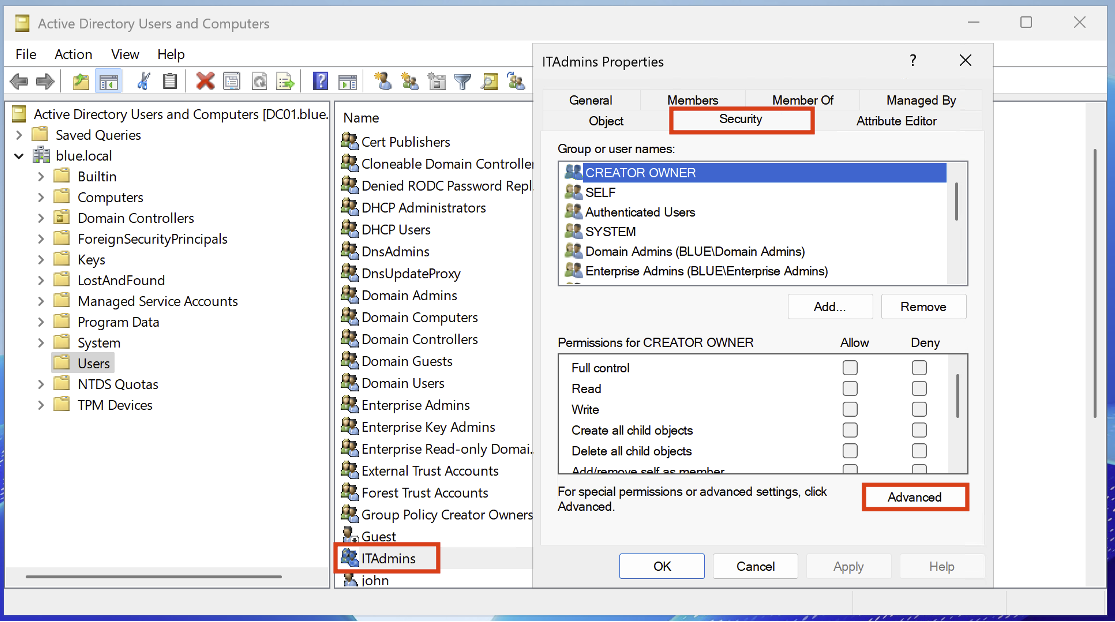Click the Back arrow in toolbar
Image resolution: width=1115 pixels, height=622 pixels.
point(19,82)
